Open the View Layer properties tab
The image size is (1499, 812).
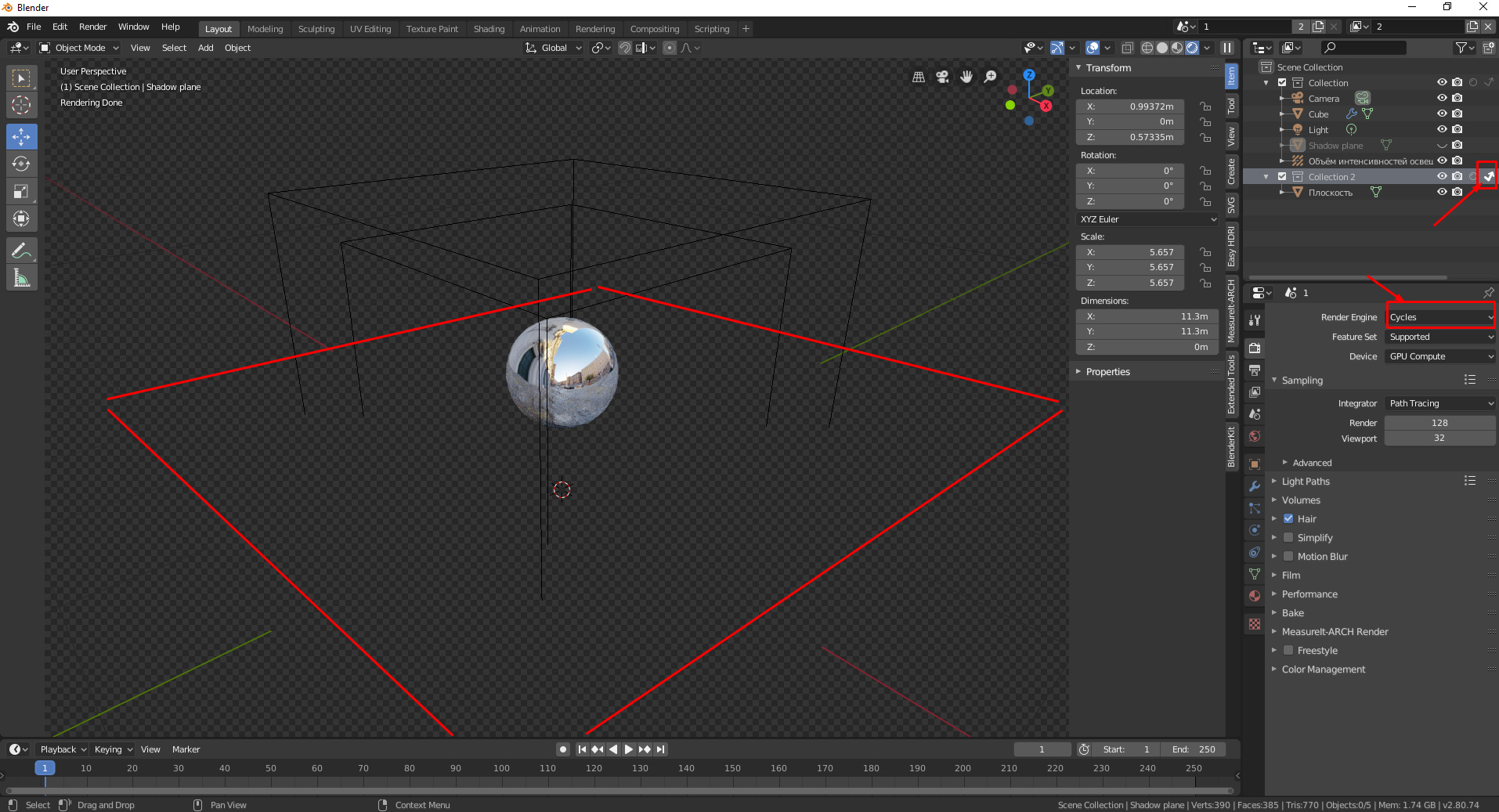(1255, 392)
